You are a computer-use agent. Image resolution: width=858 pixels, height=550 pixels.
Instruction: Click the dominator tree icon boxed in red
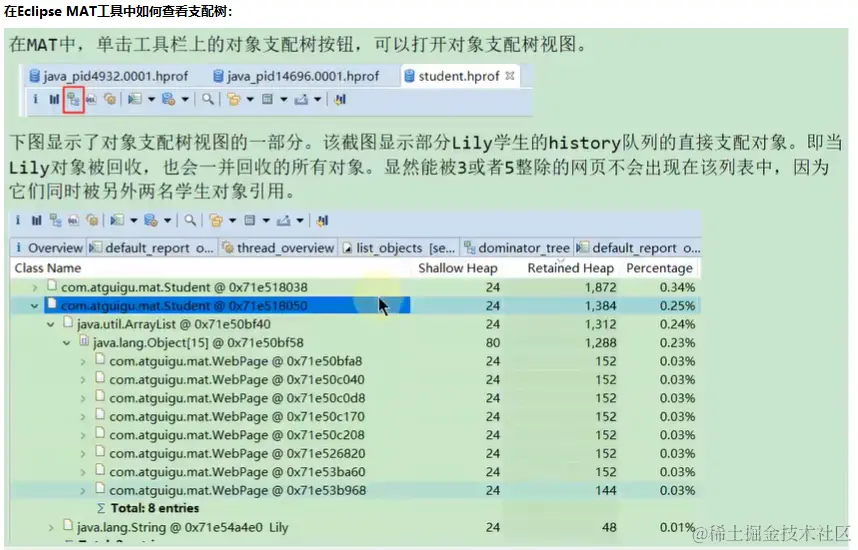click(73, 100)
